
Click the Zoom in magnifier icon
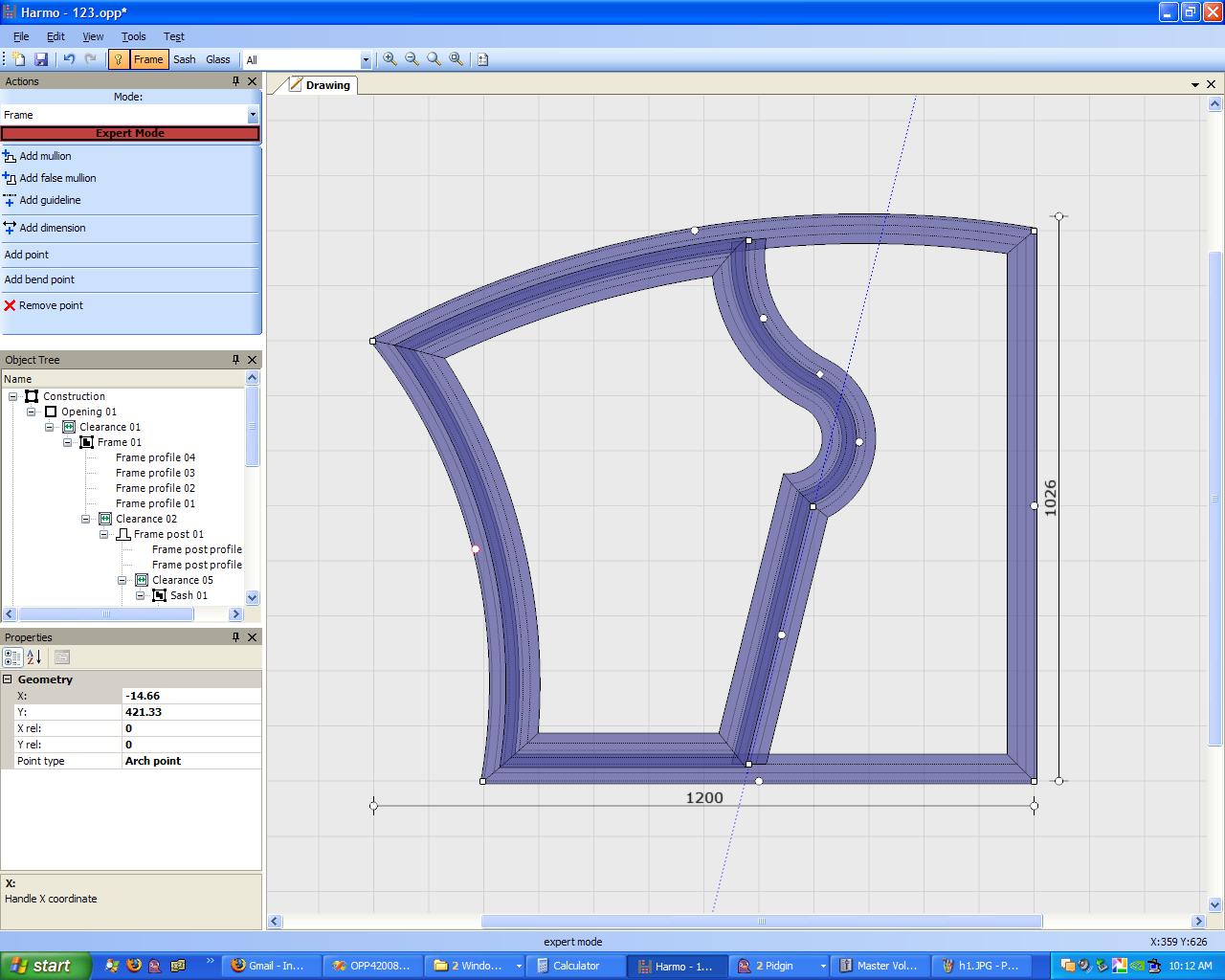(x=390, y=59)
